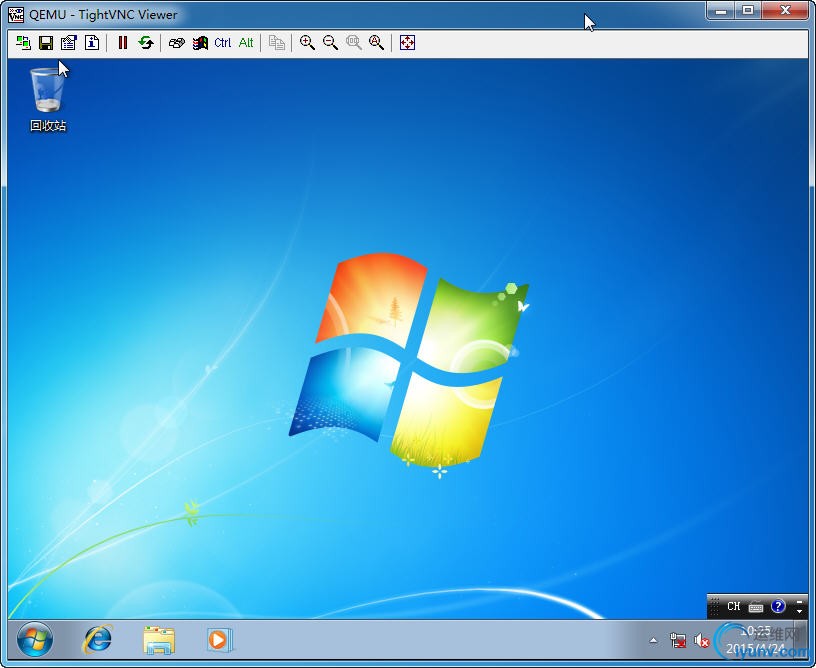Zoom in with the plus magnifier
This screenshot has width=816, height=668.
pos(307,43)
